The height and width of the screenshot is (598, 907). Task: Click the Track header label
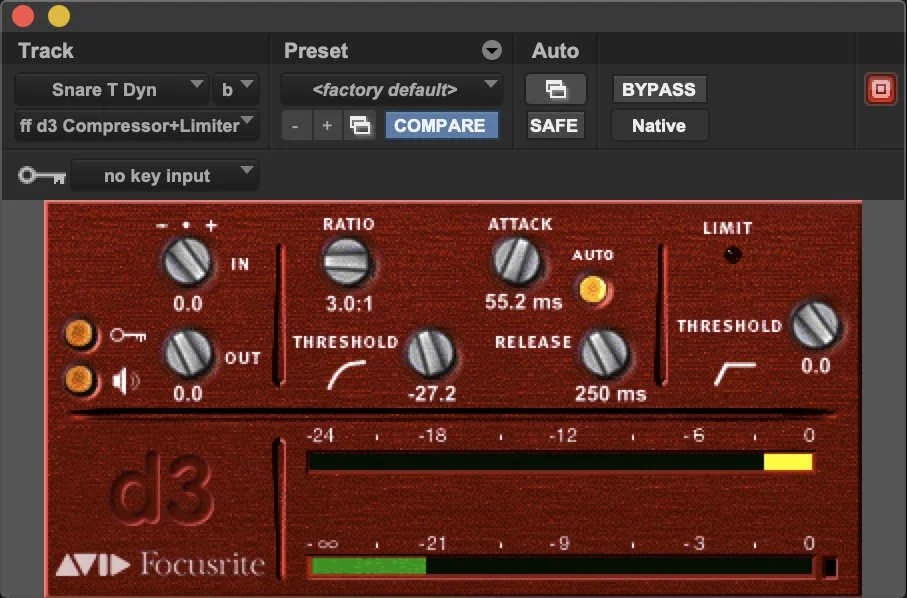[x=46, y=51]
